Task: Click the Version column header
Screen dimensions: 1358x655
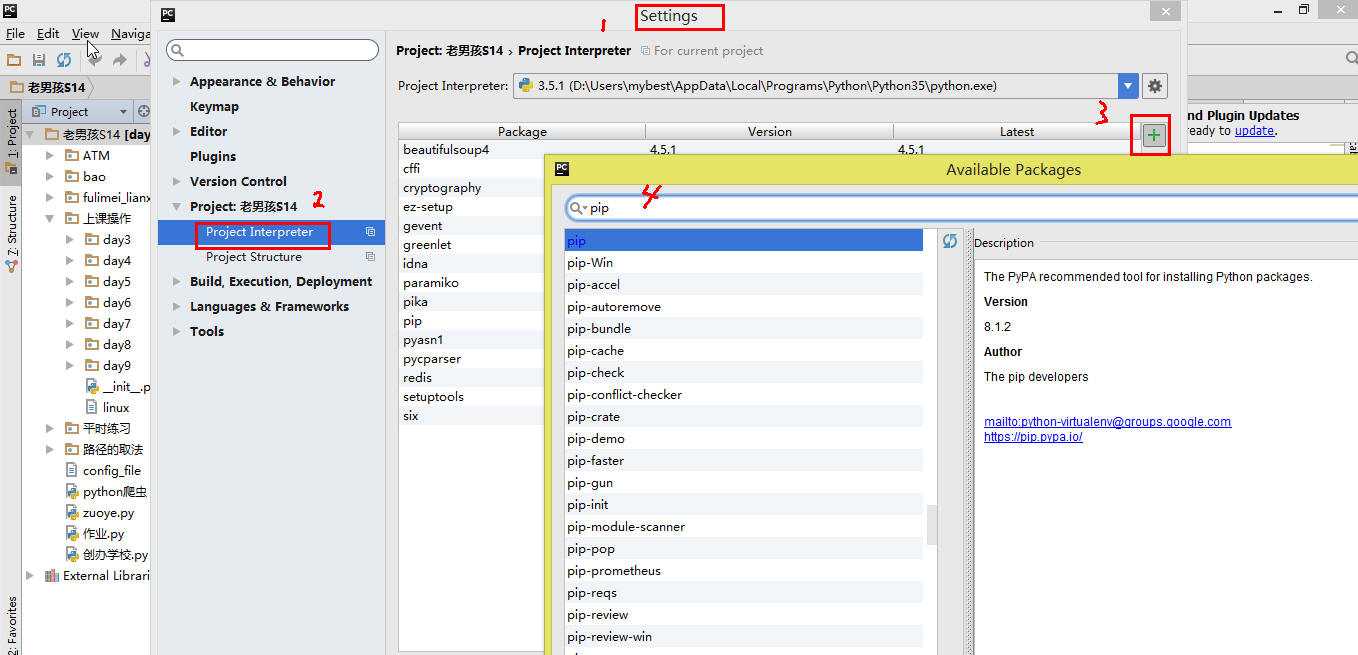Action: (x=769, y=132)
